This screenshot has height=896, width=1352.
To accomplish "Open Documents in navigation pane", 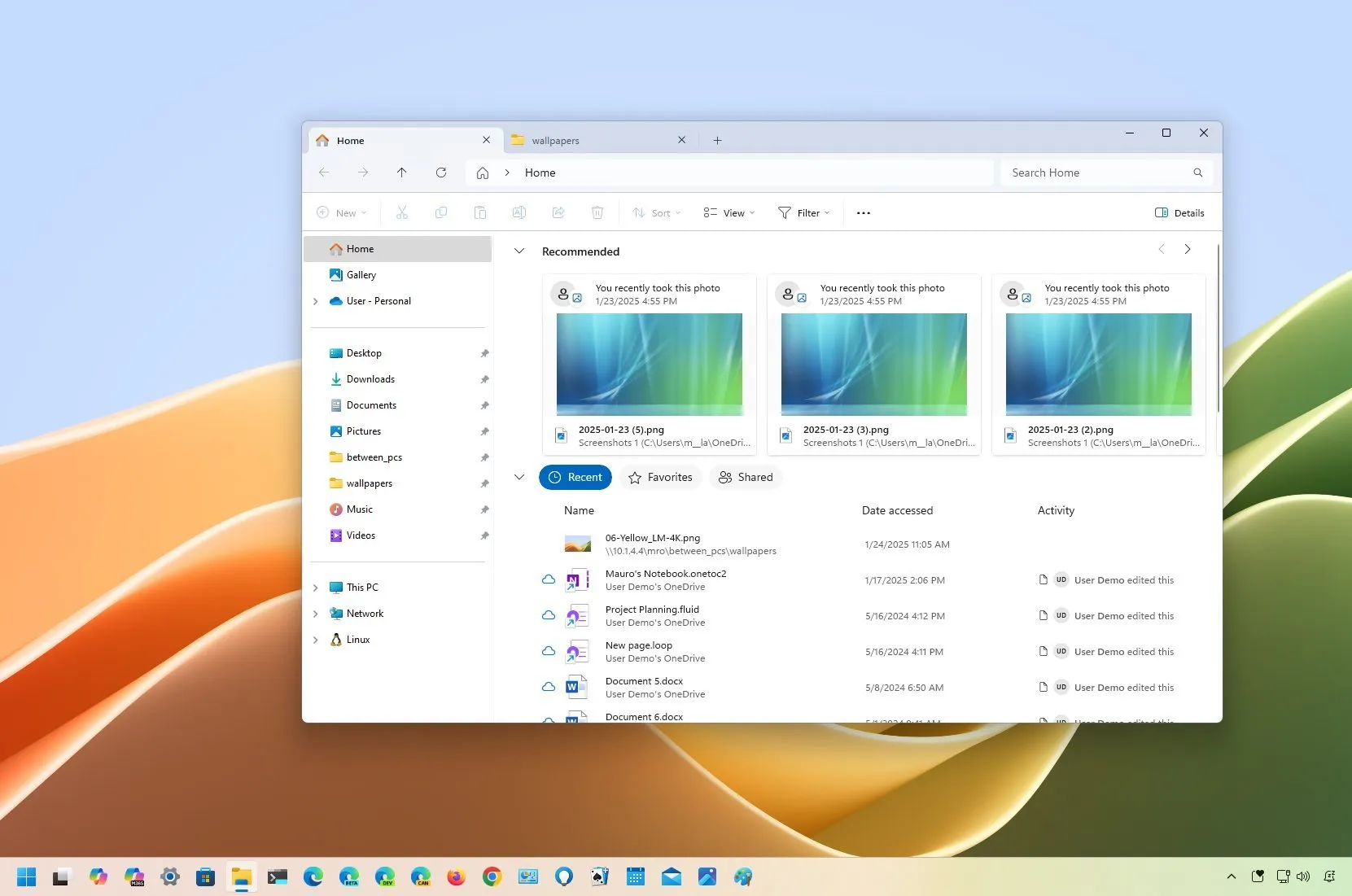I will pyautogui.click(x=398, y=405).
